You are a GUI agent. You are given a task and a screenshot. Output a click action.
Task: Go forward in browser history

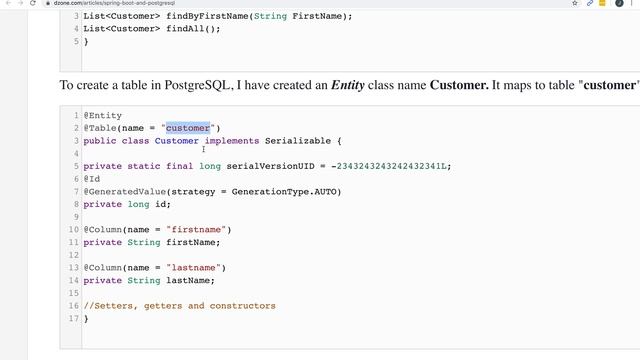click(x=20, y=3)
